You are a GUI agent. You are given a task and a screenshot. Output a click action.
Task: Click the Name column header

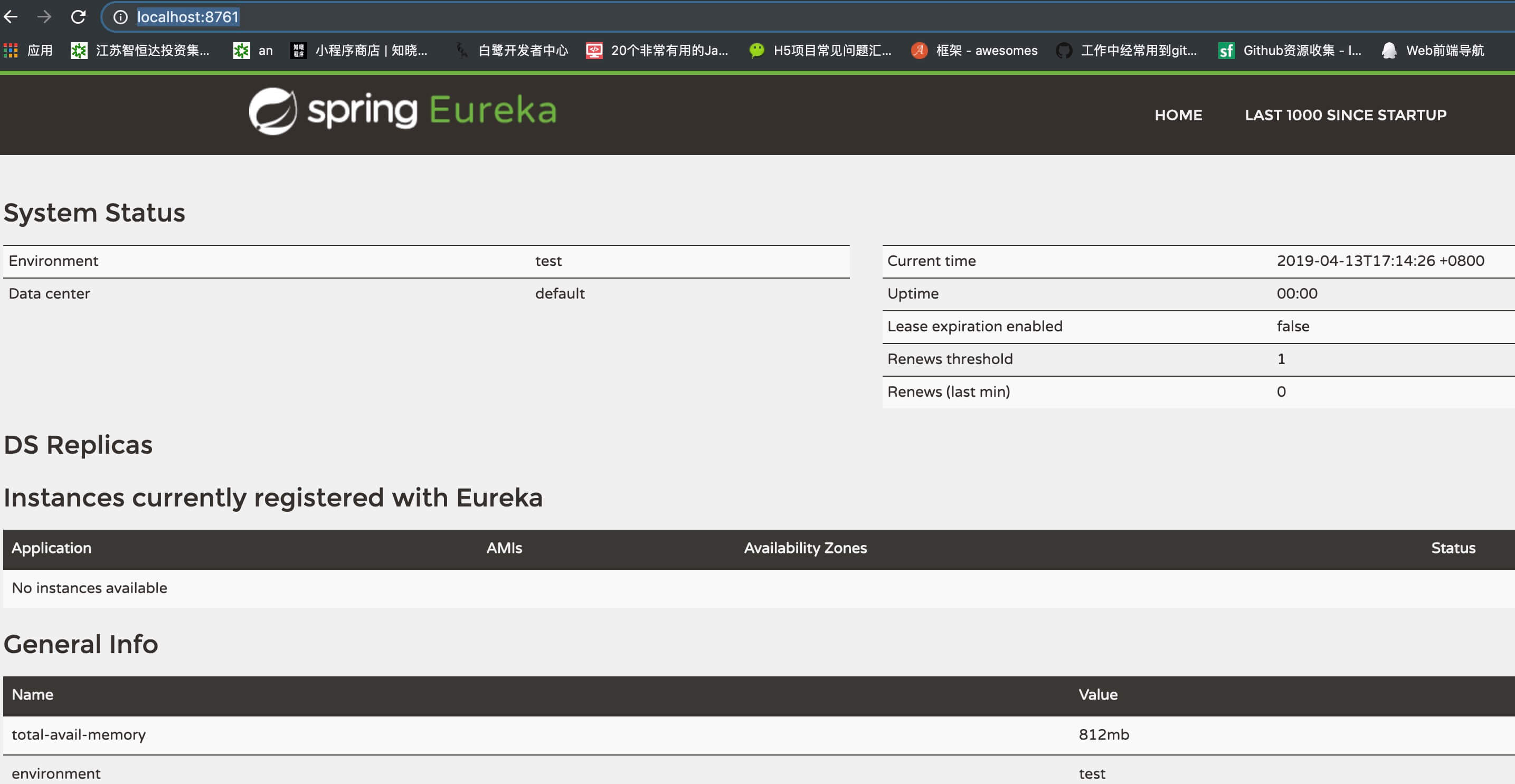pyautogui.click(x=32, y=695)
